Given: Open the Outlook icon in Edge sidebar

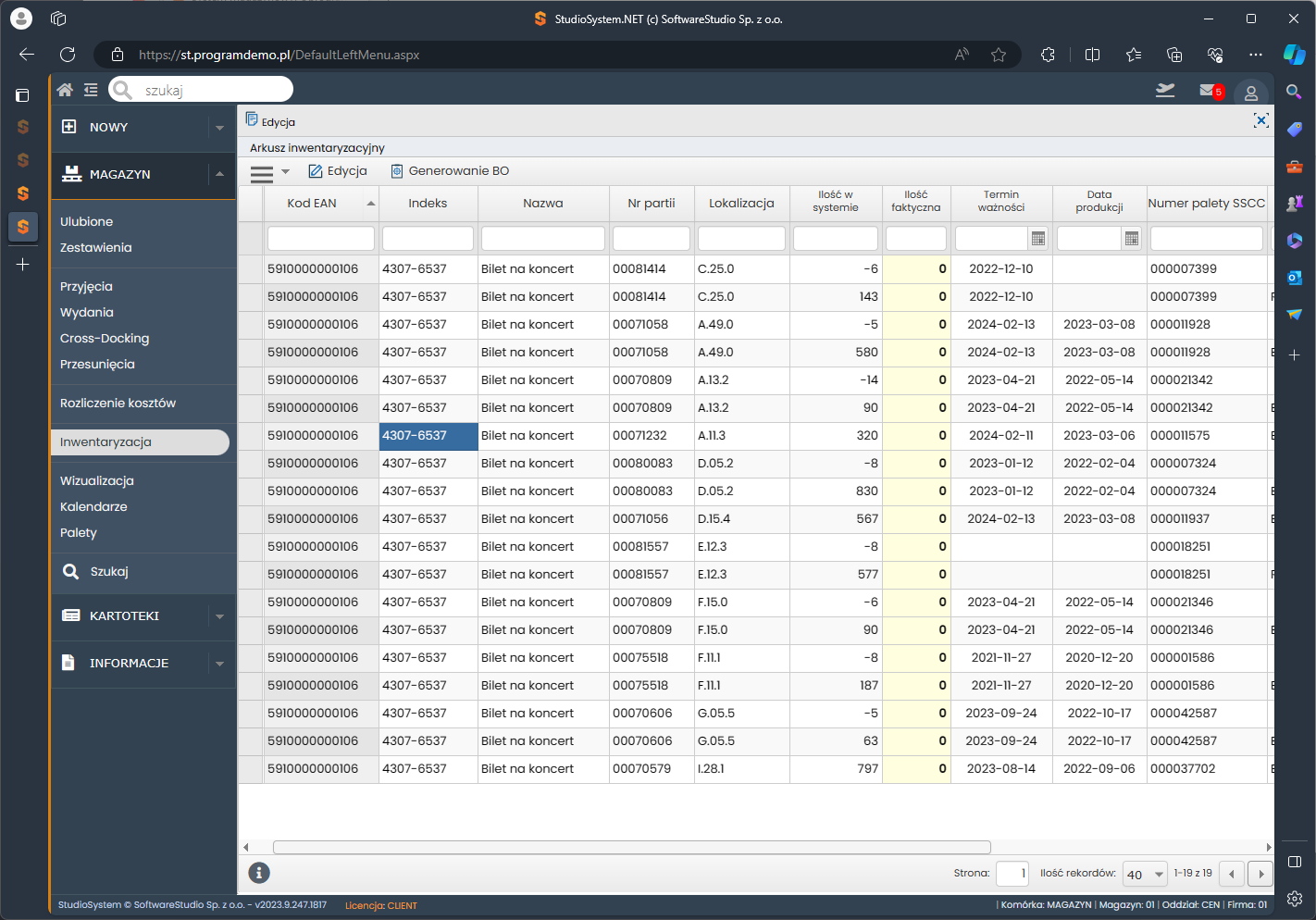Looking at the screenshot, I should [x=1294, y=277].
